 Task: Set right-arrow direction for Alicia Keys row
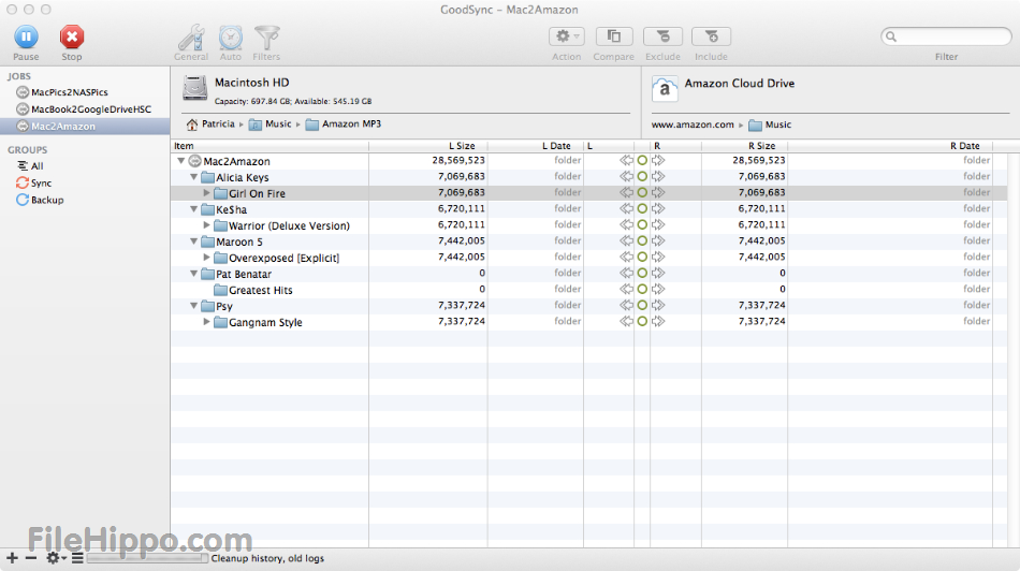(658, 176)
